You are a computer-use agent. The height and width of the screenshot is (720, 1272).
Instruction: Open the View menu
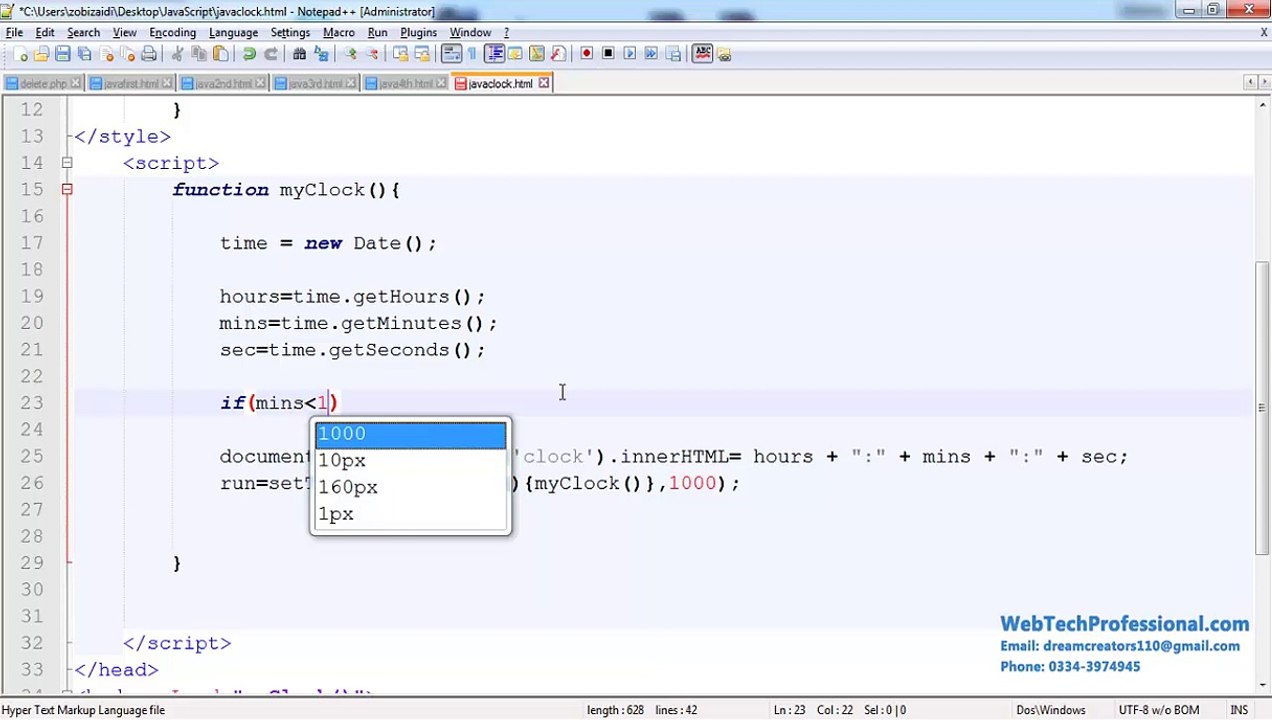(124, 32)
